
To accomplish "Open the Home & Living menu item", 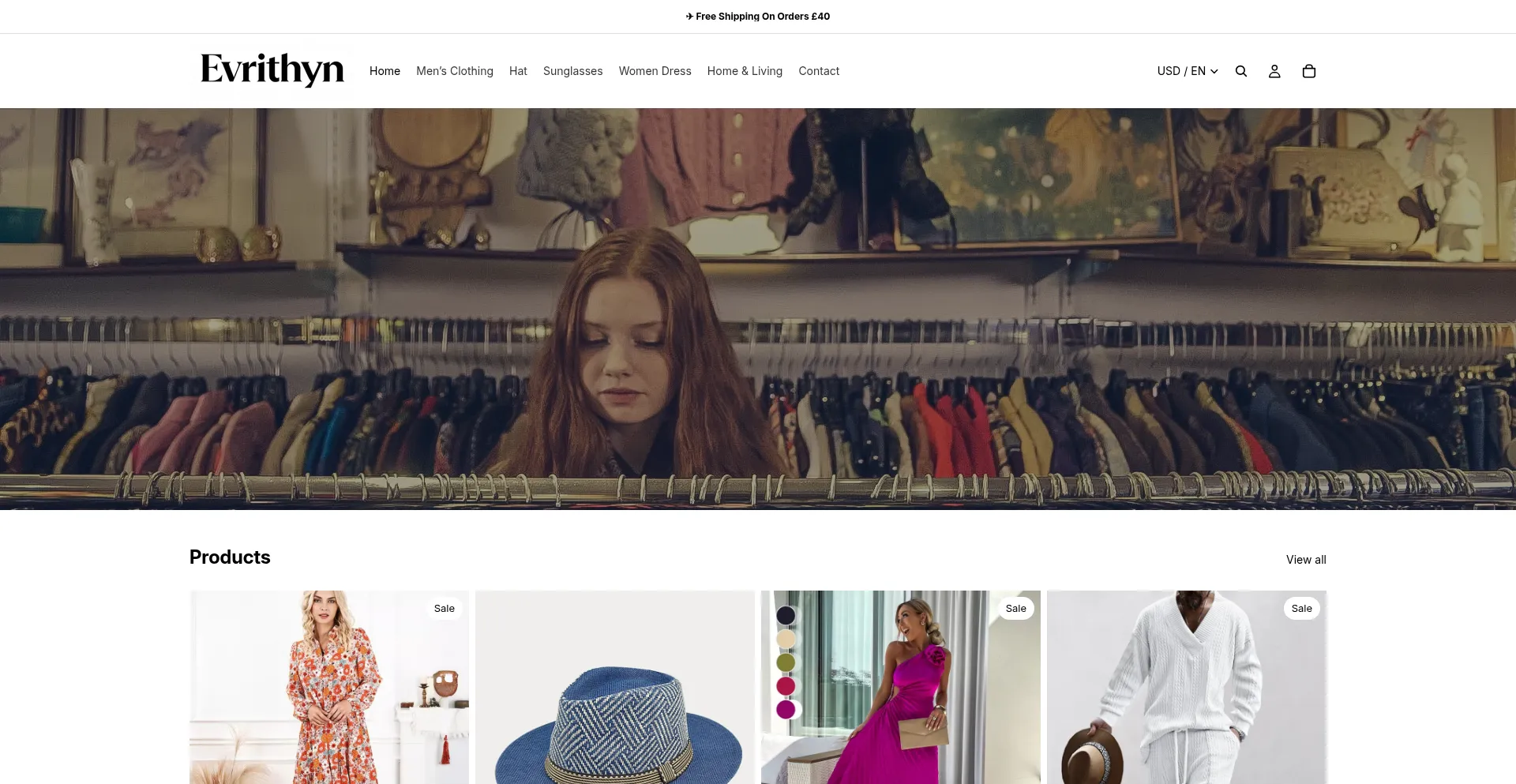I will (x=745, y=71).
